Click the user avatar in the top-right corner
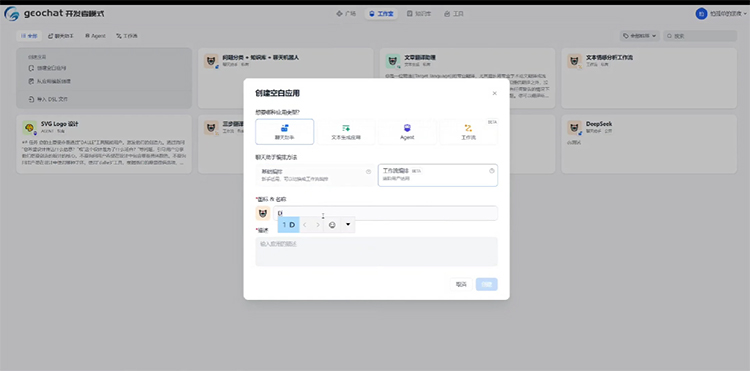The height and width of the screenshot is (371, 750). [701, 14]
